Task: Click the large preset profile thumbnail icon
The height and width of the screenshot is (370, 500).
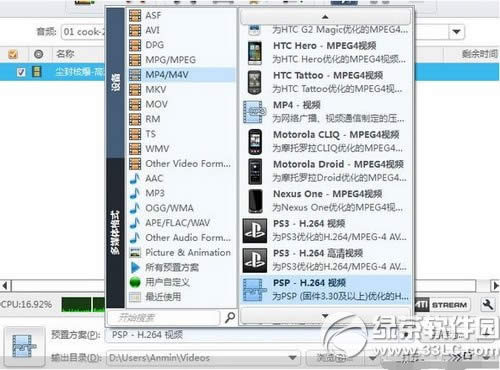Action: point(24,346)
